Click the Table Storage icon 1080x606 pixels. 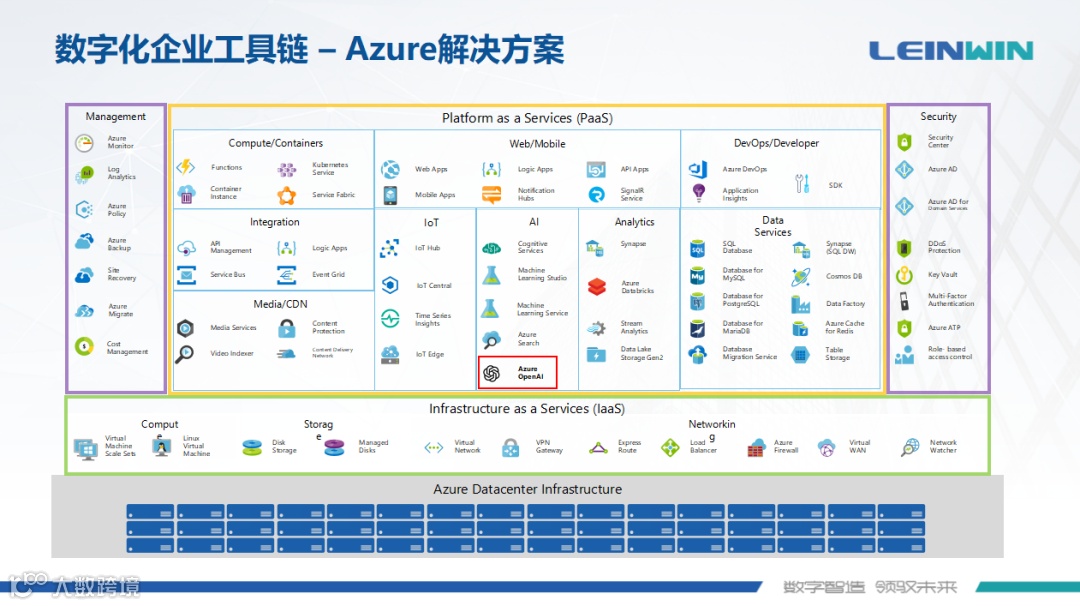pyautogui.click(x=800, y=355)
